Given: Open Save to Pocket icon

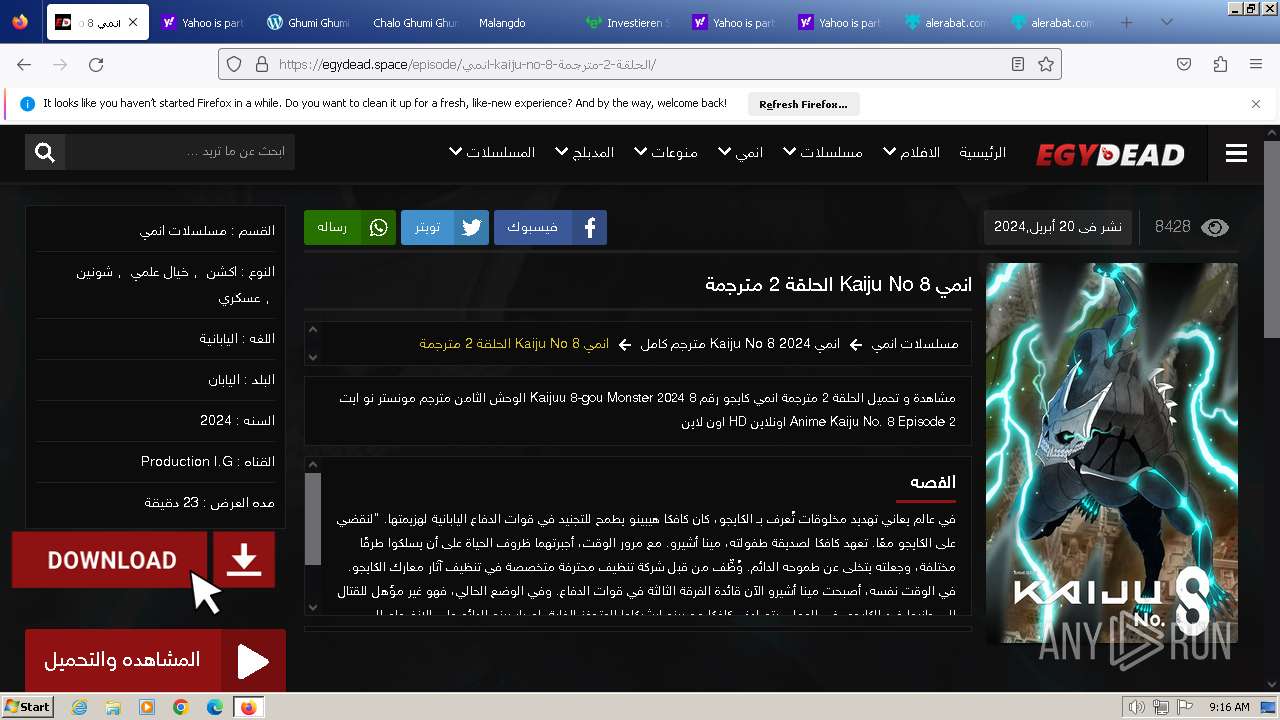Looking at the screenshot, I should 1184,64.
